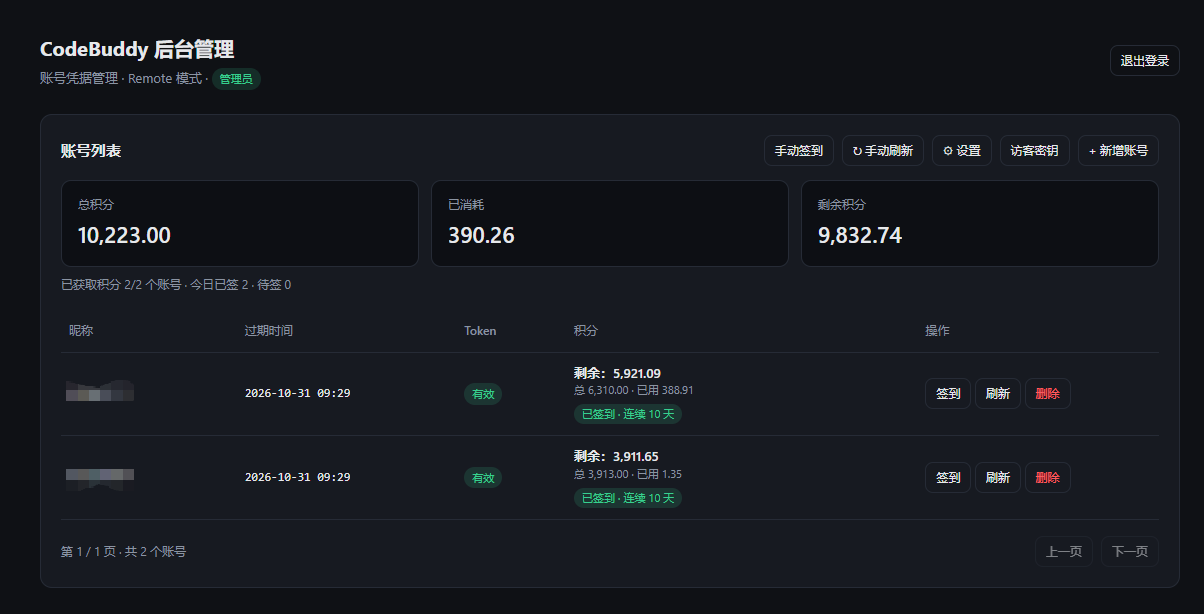
Task: Click the 手动签到 button
Action: pos(798,151)
